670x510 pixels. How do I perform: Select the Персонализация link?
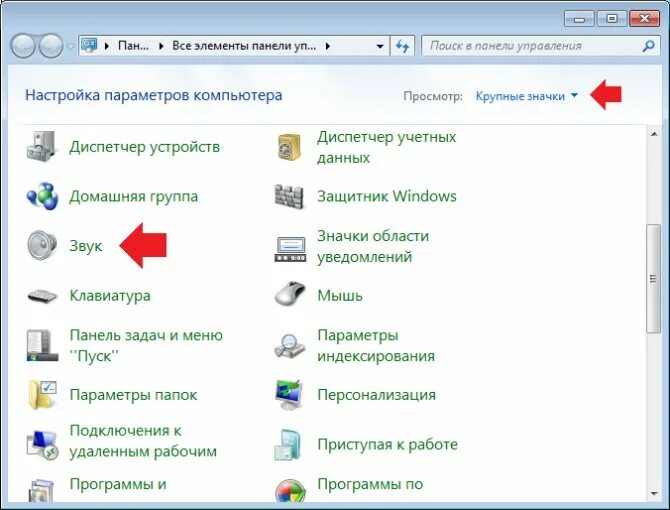coord(376,395)
